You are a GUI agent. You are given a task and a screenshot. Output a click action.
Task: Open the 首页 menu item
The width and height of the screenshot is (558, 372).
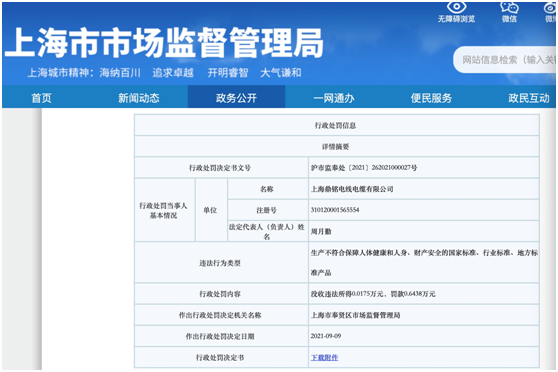(42, 98)
